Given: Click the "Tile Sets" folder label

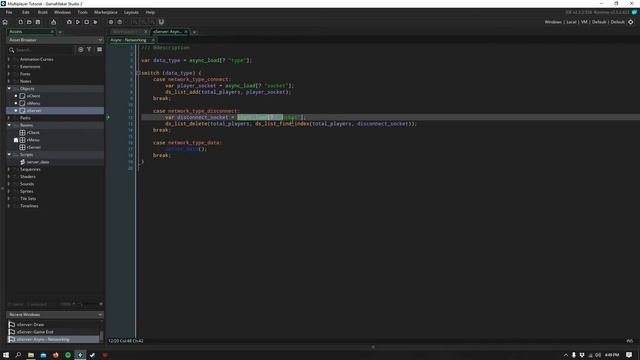Looking at the screenshot, I should [x=28, y=199].
